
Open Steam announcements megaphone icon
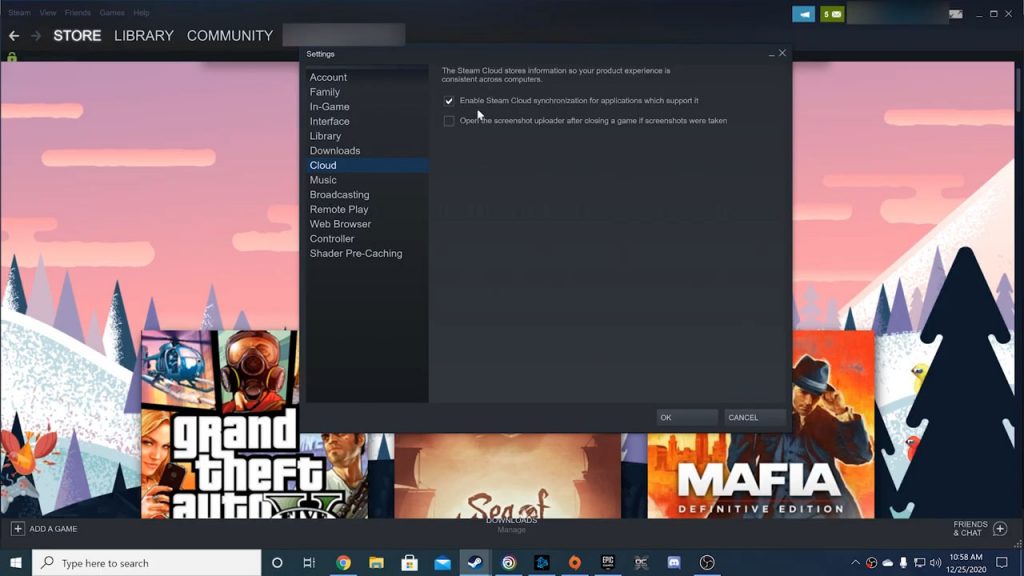click(x=803, y=14)
